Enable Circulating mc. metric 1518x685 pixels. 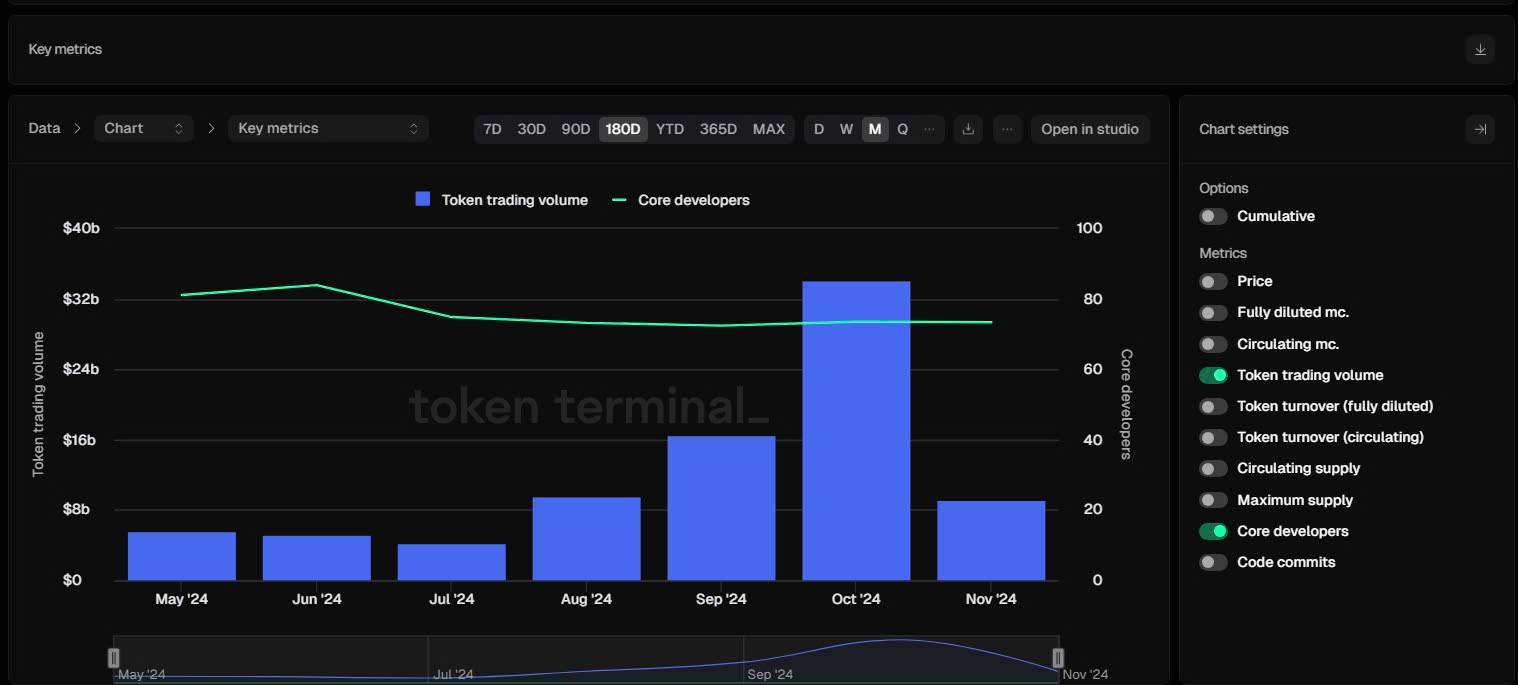pos(1213,344)
